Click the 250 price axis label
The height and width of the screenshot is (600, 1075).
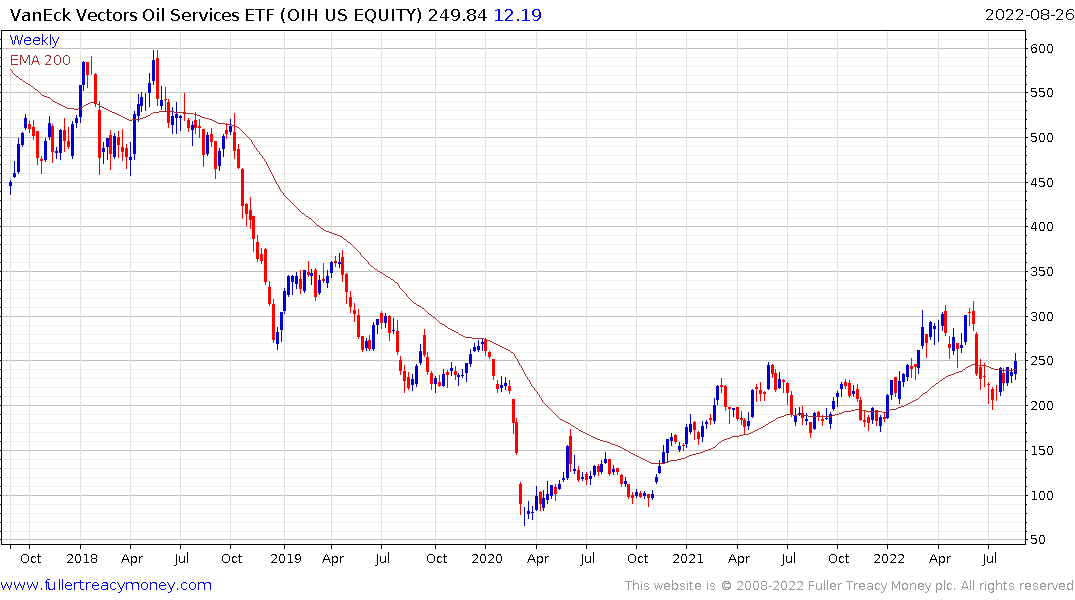click(x=1041, y=361)
